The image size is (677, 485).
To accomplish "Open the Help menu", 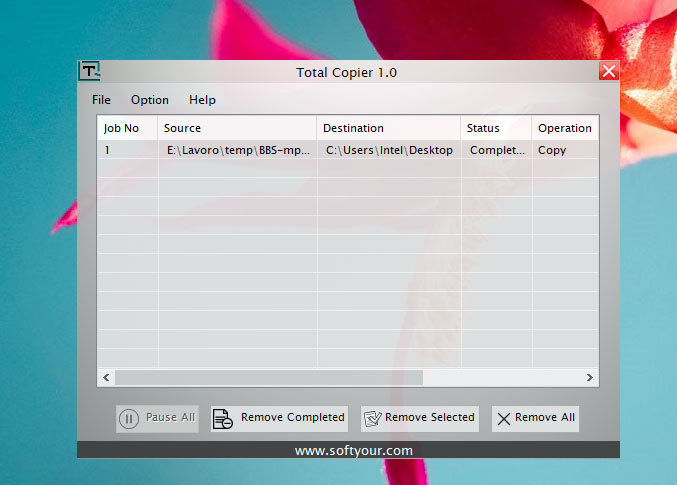I will tap(202, 100).
